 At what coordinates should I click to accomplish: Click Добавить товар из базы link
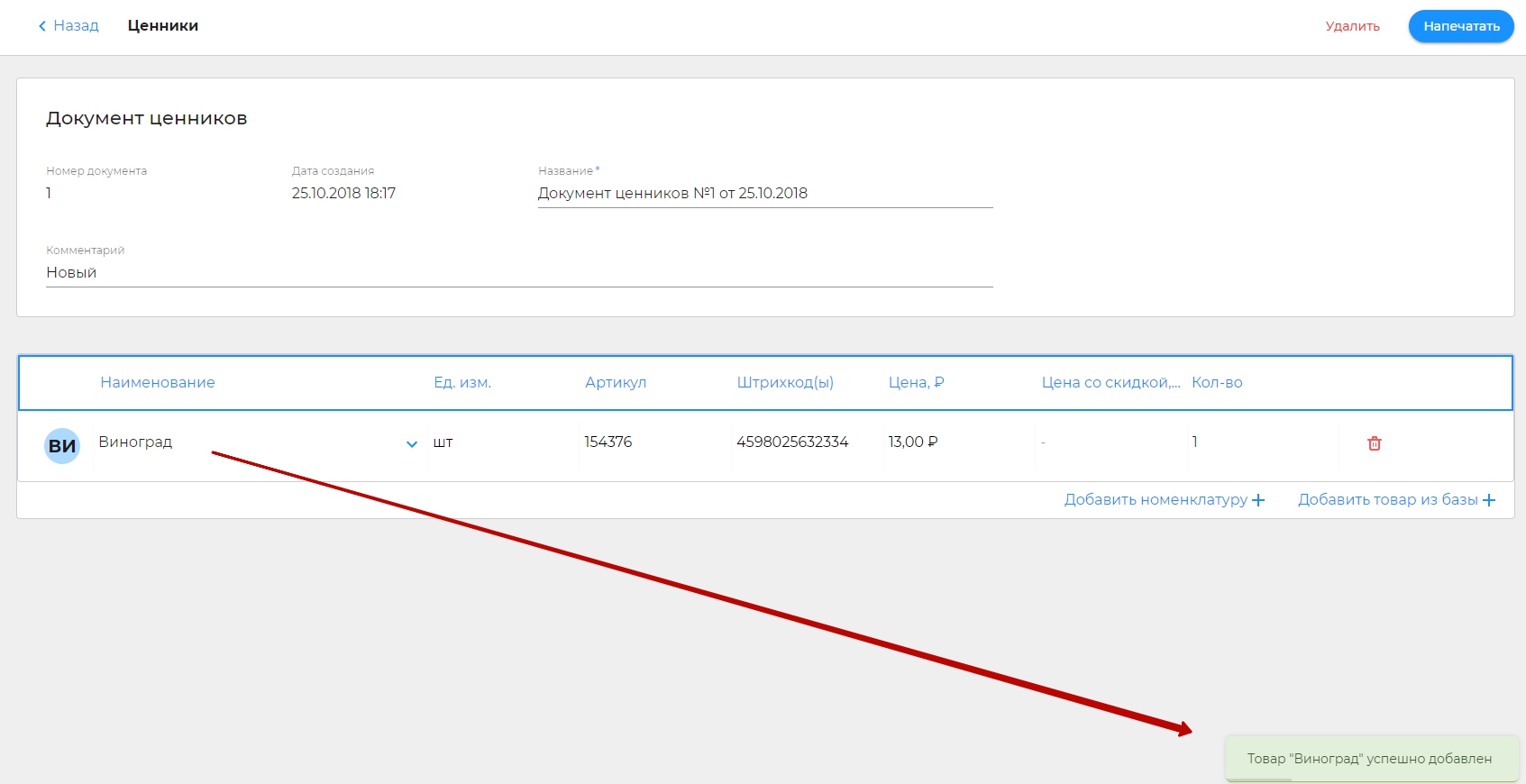[x=1388, y=499]
